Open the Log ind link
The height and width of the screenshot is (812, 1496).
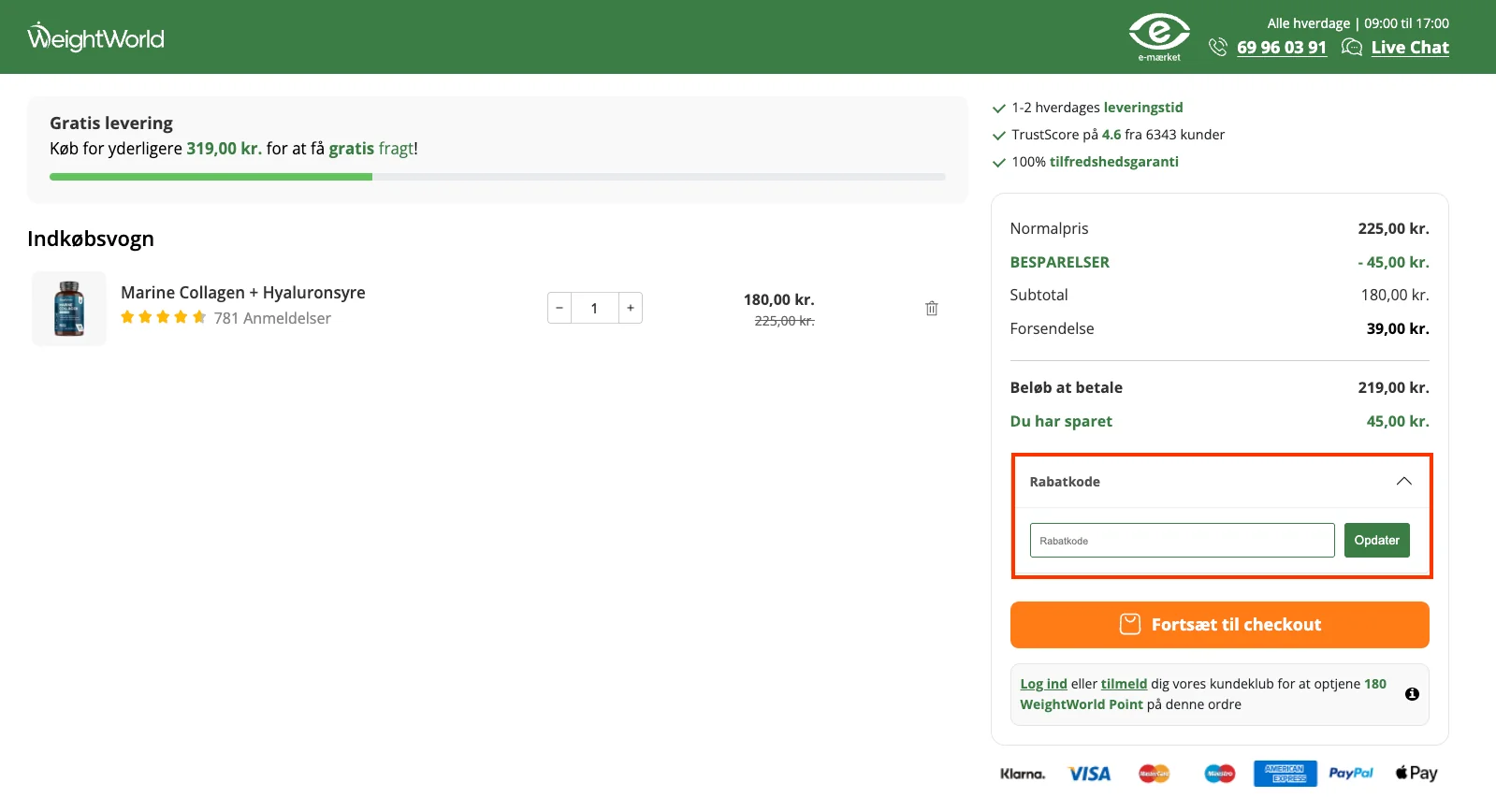(x=1043, y=684)
